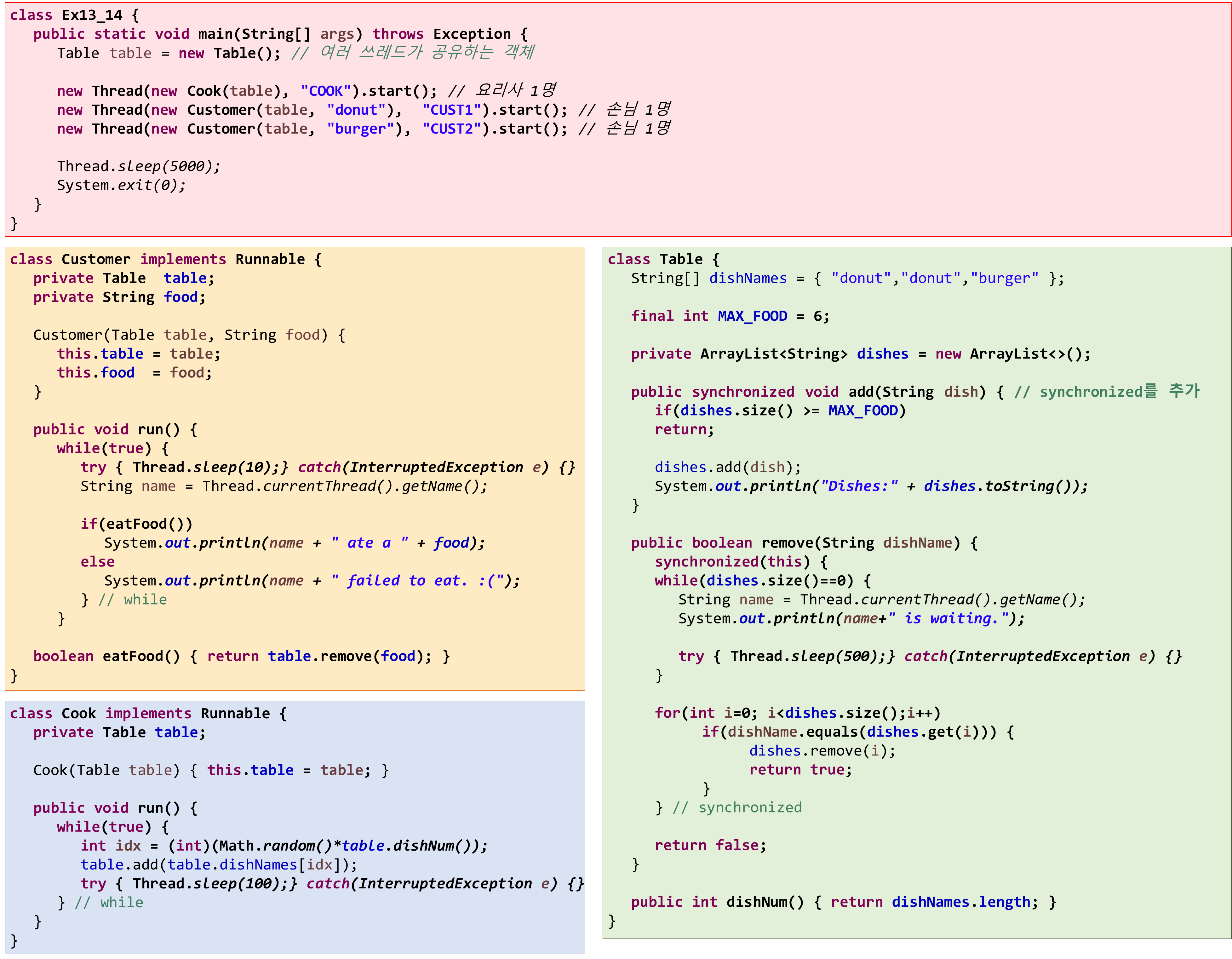Click 'class Cook implements Runnable {' line

(x=148, y=714)
